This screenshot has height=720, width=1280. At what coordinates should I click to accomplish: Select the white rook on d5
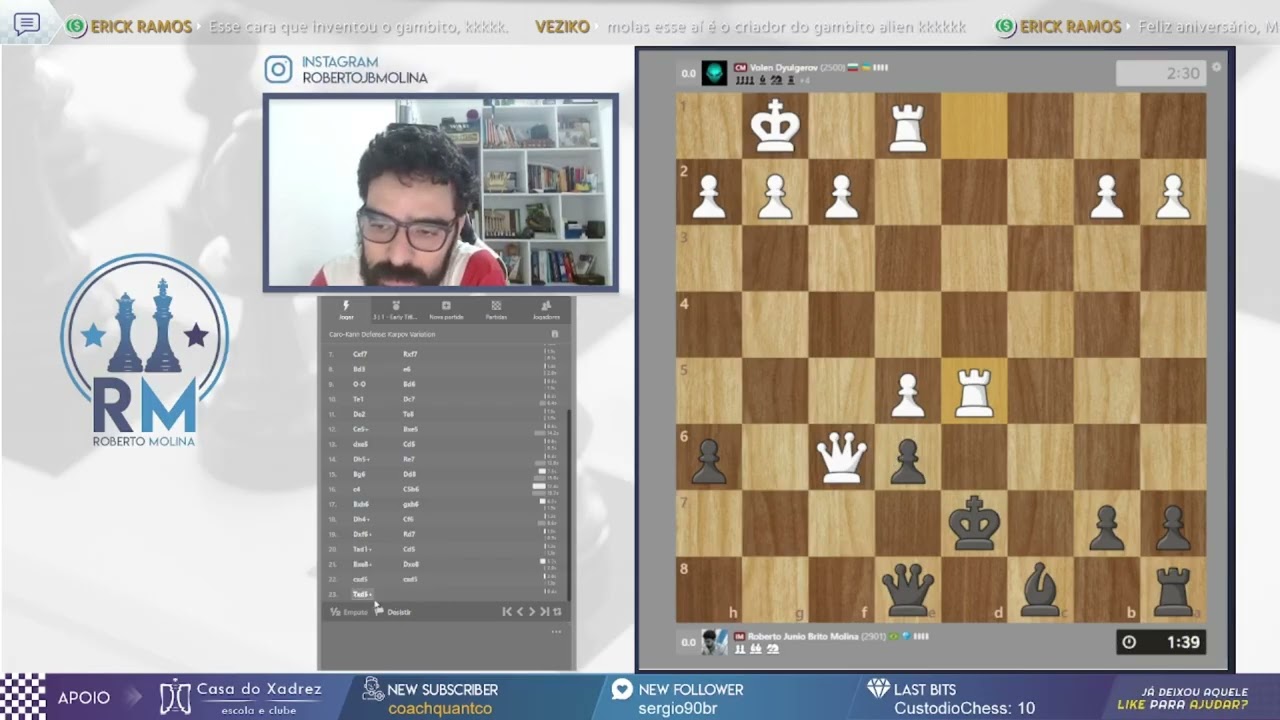(973, 393)
